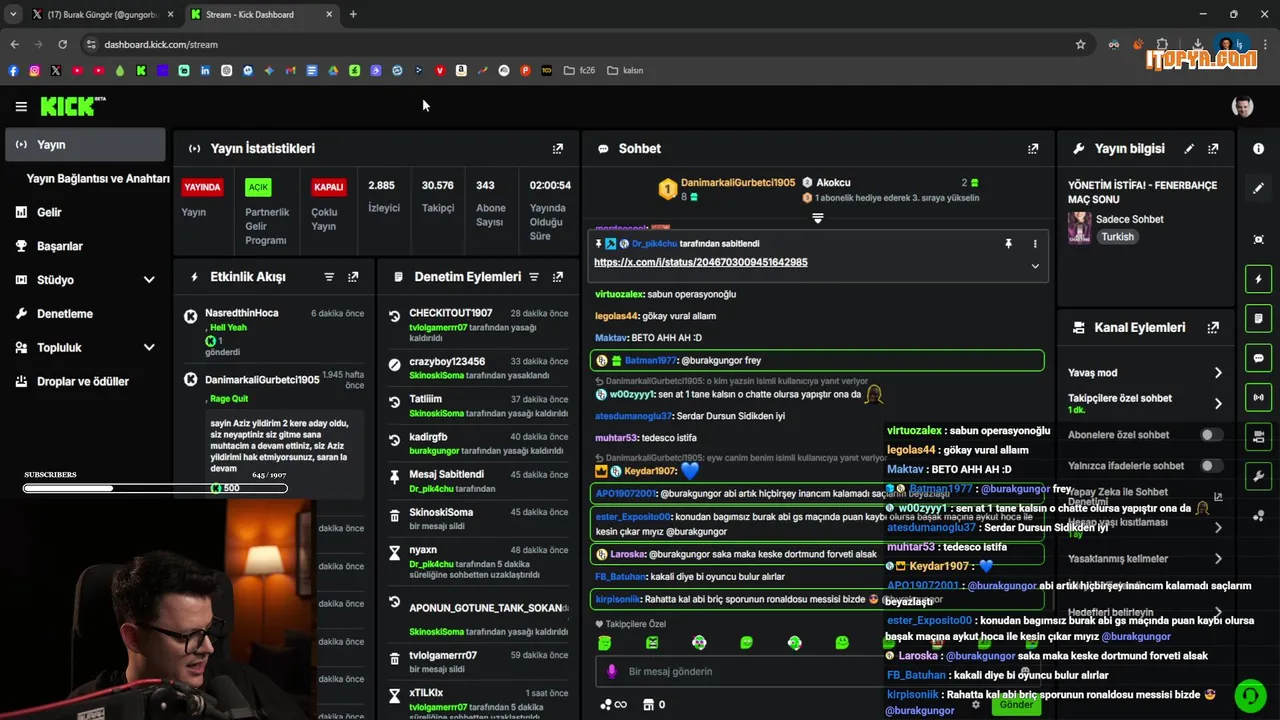Click the KICK logo
This screenshot has height=720, width=1280.
[73, 106]
